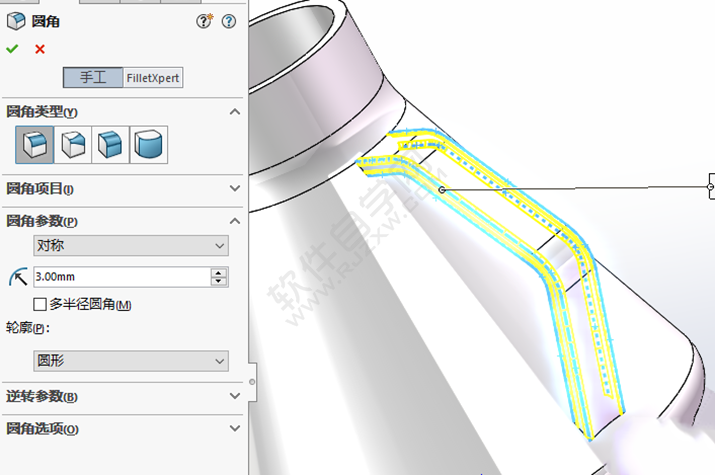Click the 3.00mm radius input field
Viewport: 715px width, 475px height.
[122, 277]
